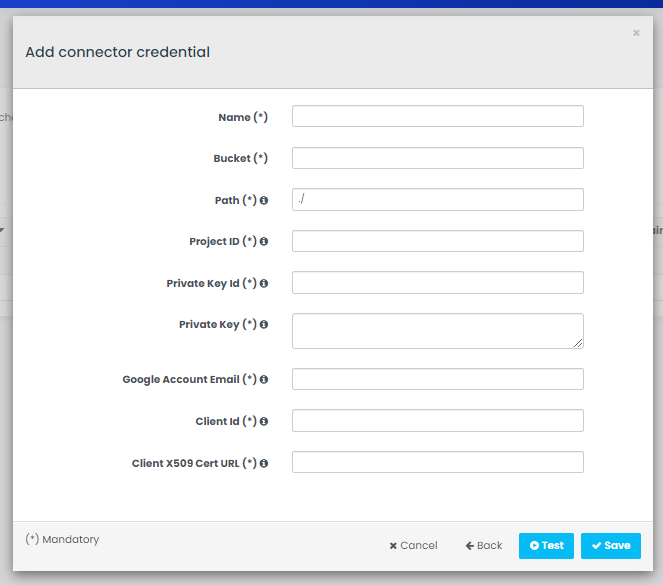Click the info icon beside Private Key

point(264,325)
